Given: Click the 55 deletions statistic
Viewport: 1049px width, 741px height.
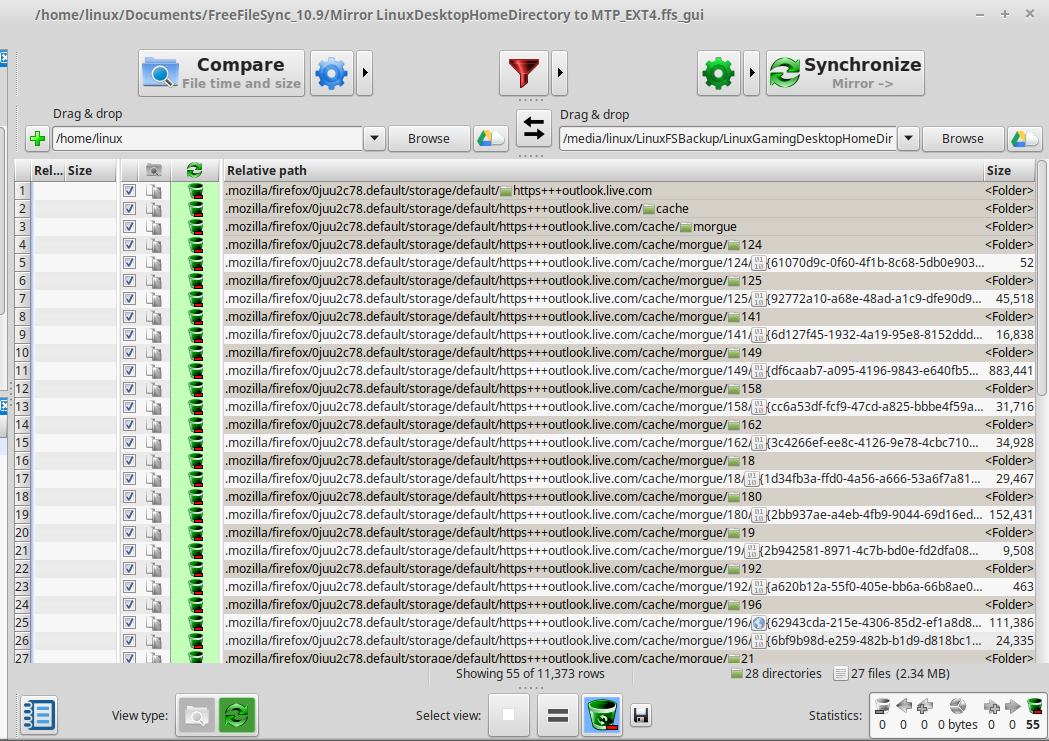Looking at the screenshot, I should (x=1034, y=716).
